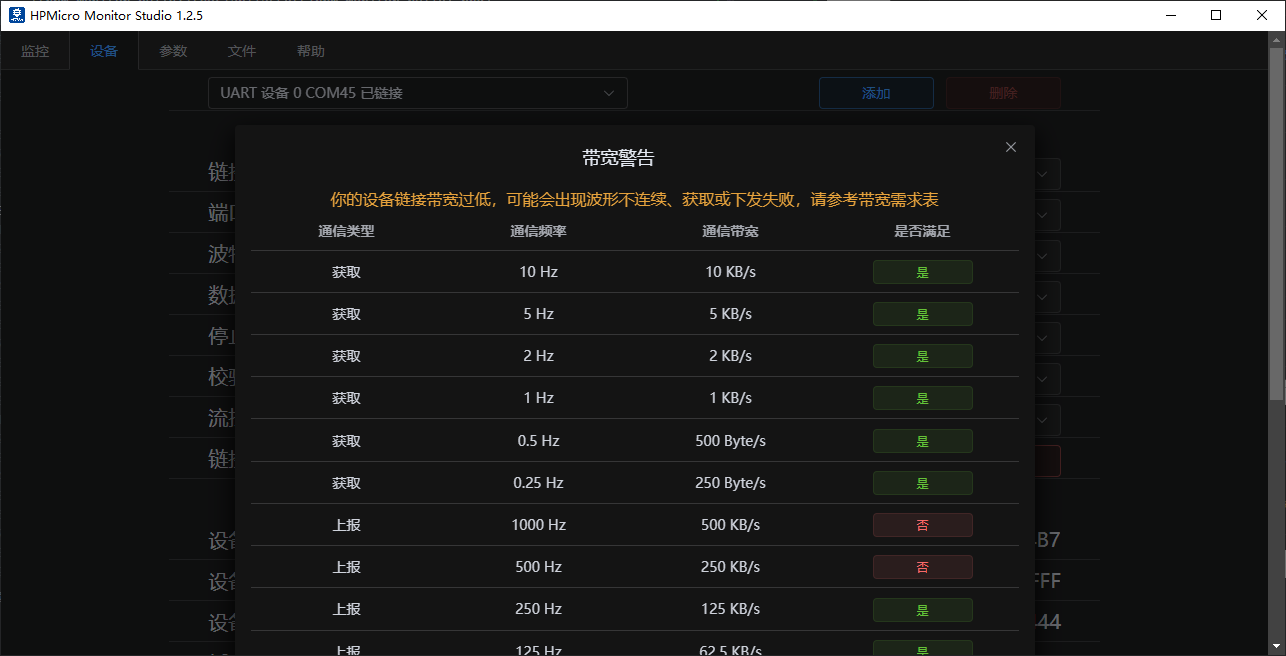1286x656 pixels.
Task: Open the 文件 tab
Action: click(242, 51)
